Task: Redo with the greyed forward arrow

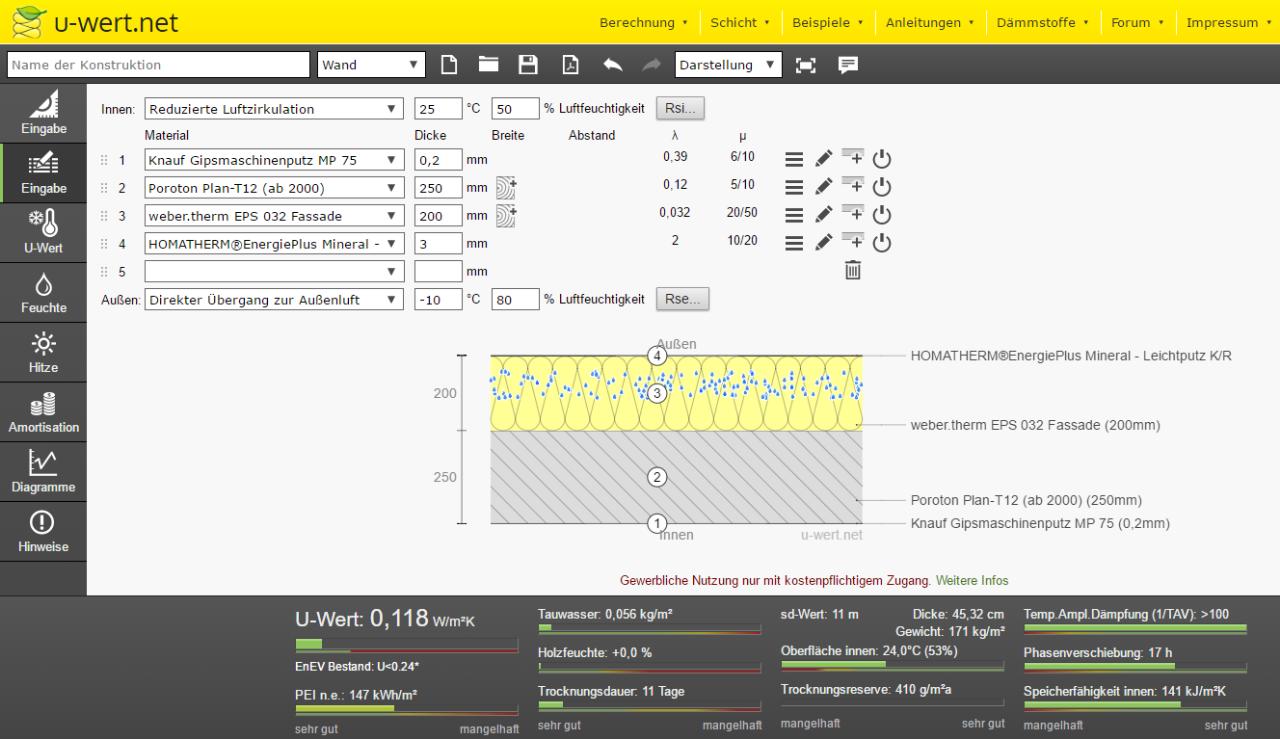Action: pyautogui.click(x=651, y=65)
